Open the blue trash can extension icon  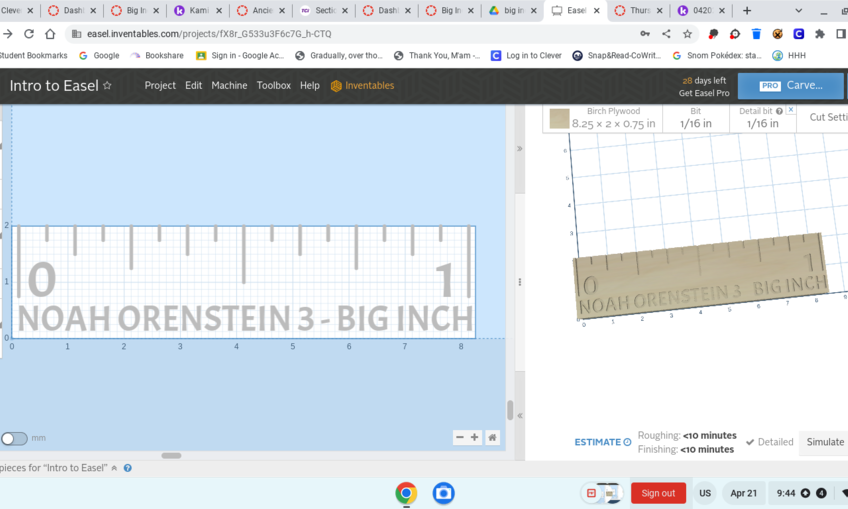coord(756,34)
